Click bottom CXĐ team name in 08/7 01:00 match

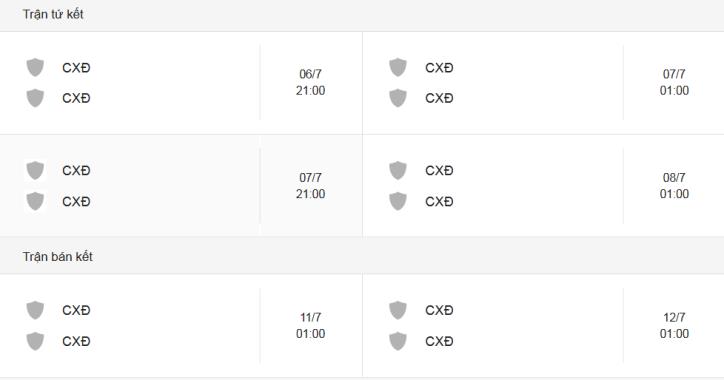click(x=439, y=201)
